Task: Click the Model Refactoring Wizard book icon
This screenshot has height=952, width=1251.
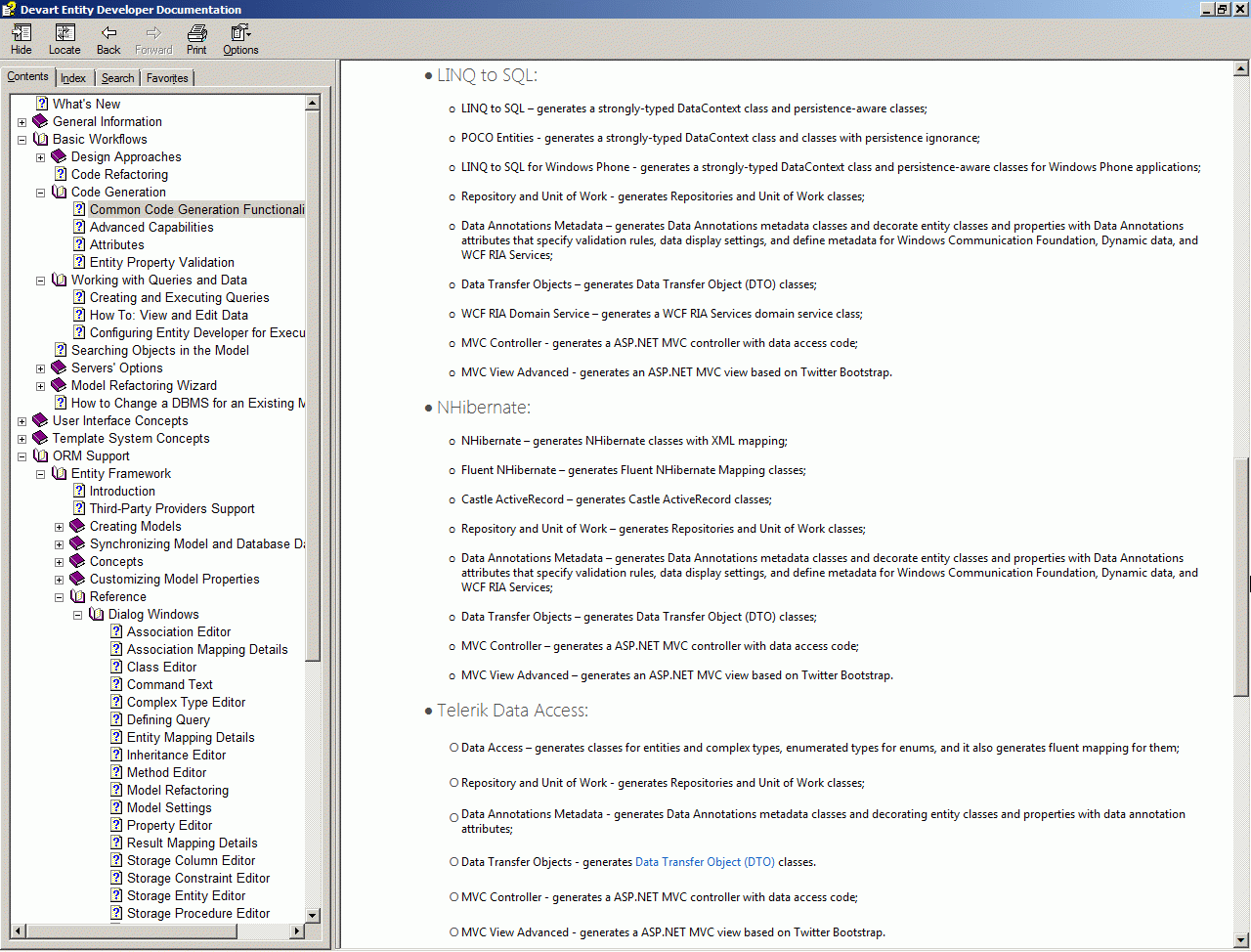Action: tap(59, 385)
